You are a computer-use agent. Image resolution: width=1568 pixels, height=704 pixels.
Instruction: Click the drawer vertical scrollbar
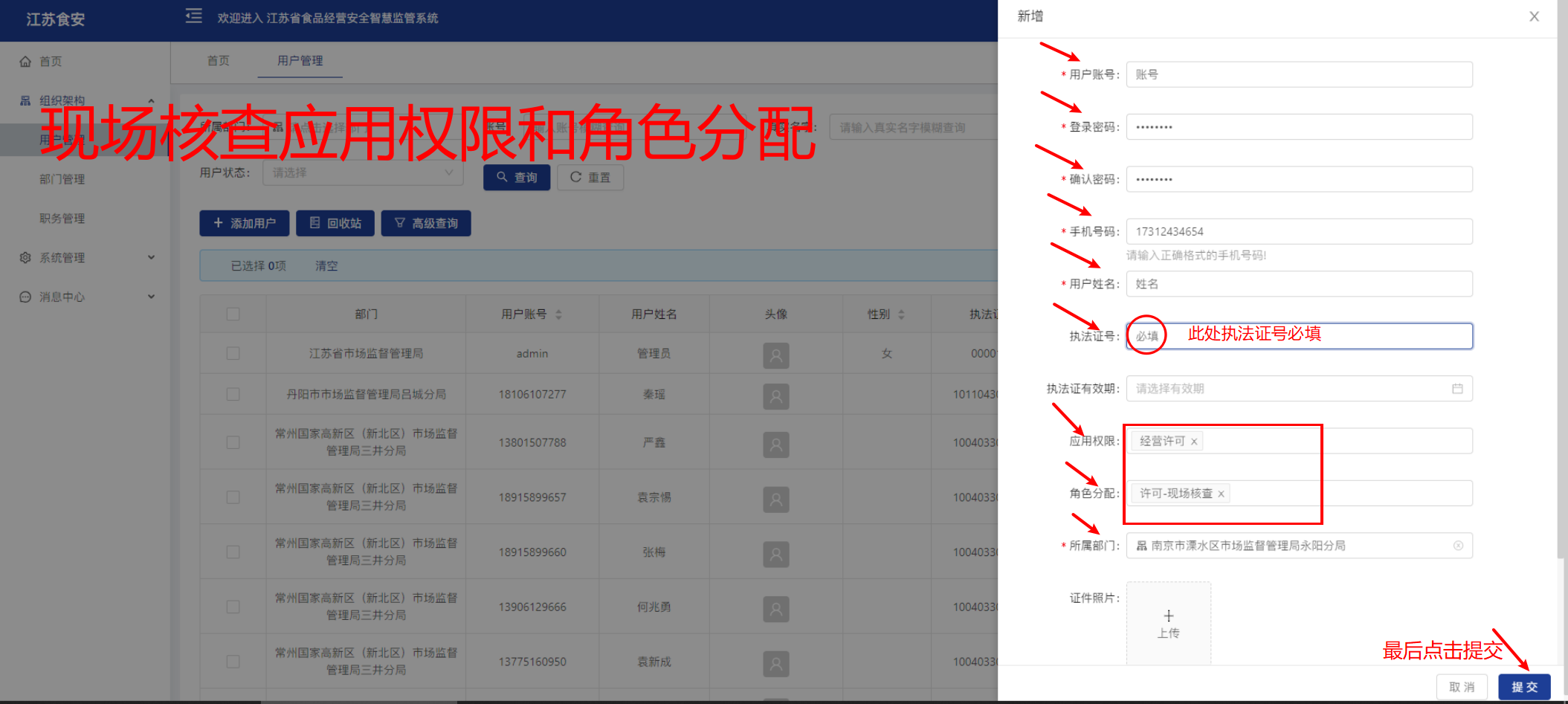pyautogui.click(x=1561, y=297)
